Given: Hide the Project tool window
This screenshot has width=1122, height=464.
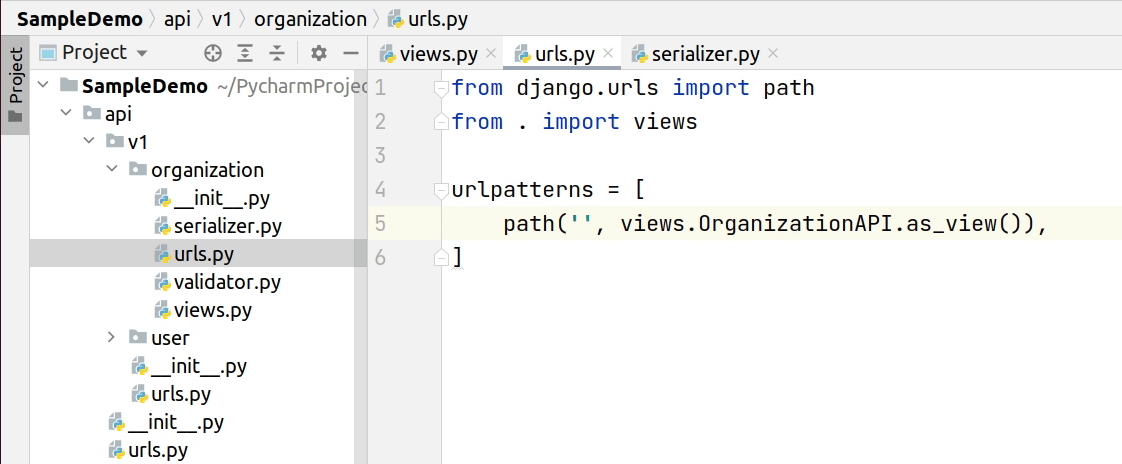Looking at the screenshot, I should tap(350, 53).
